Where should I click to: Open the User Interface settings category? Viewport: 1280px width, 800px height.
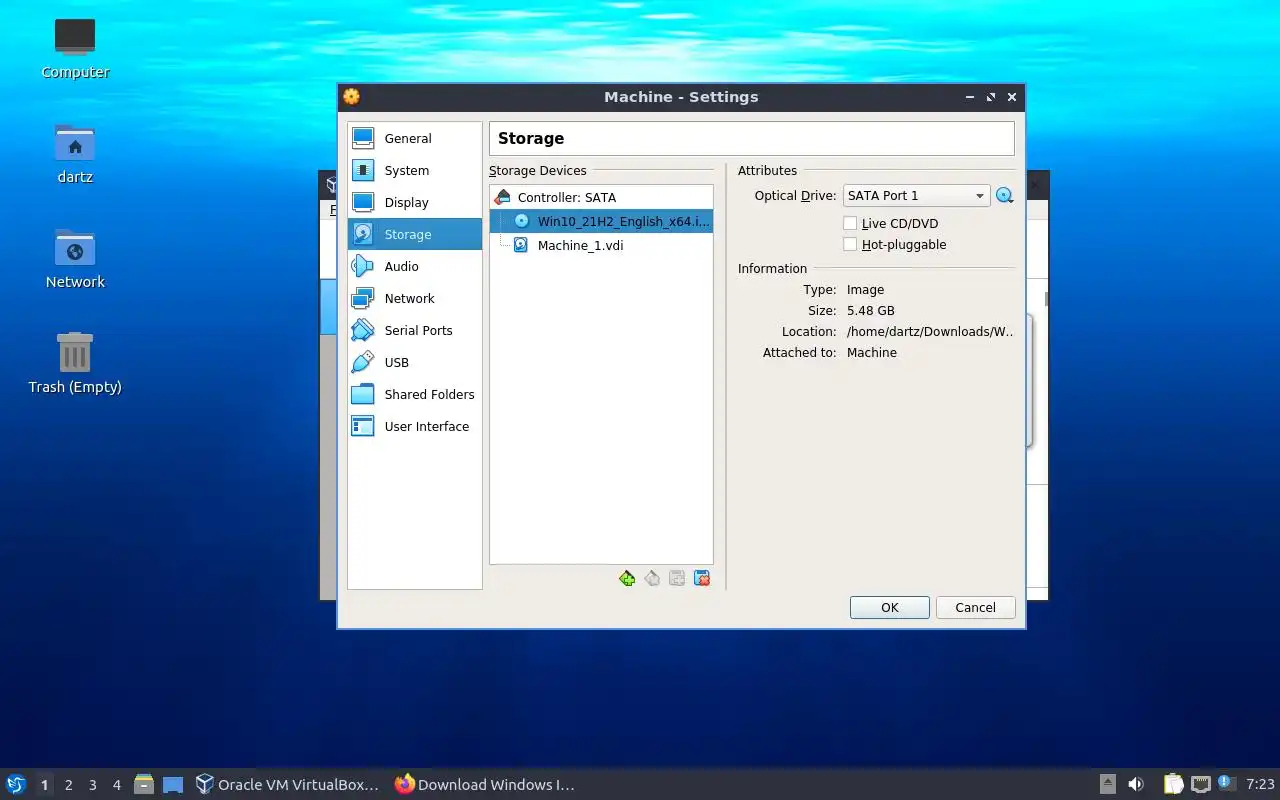[414, 426]
